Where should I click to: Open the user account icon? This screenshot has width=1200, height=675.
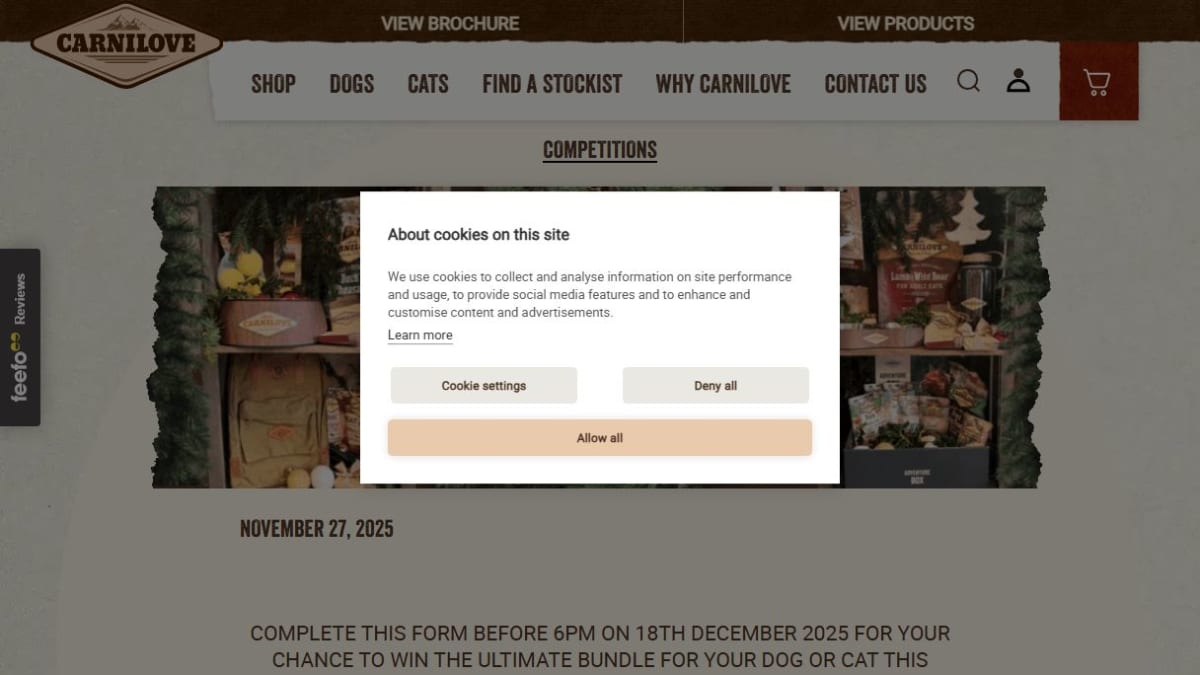1018,81
